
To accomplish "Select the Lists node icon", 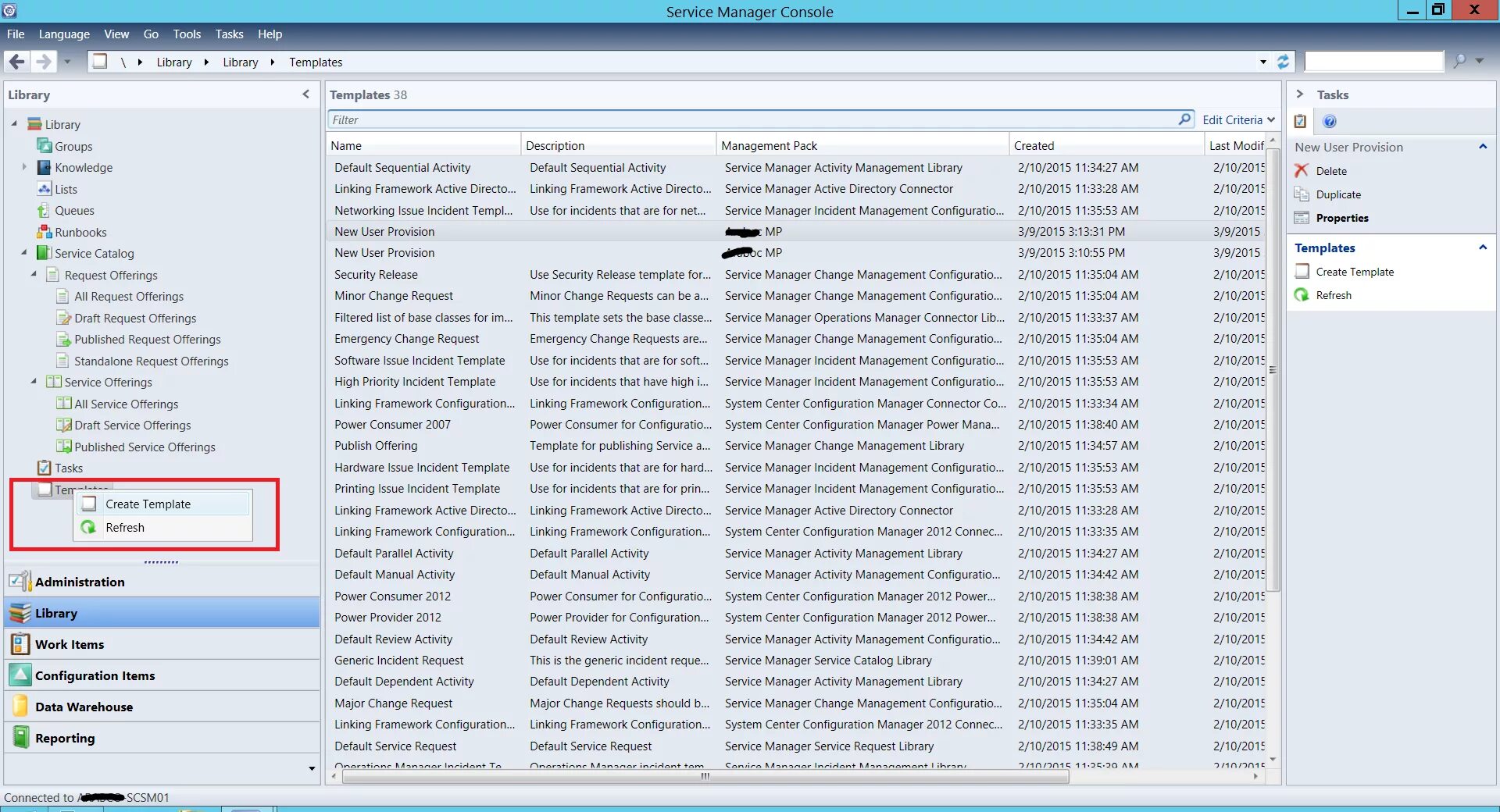I will [x=45, y=189].
